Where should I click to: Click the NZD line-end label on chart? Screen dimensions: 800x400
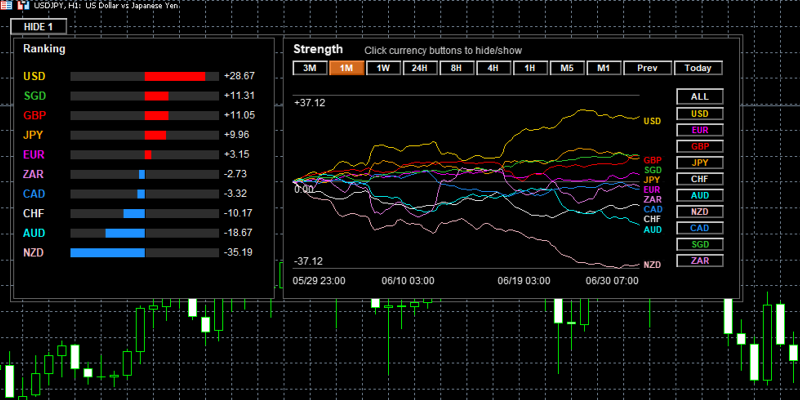[x=652, y=265]
